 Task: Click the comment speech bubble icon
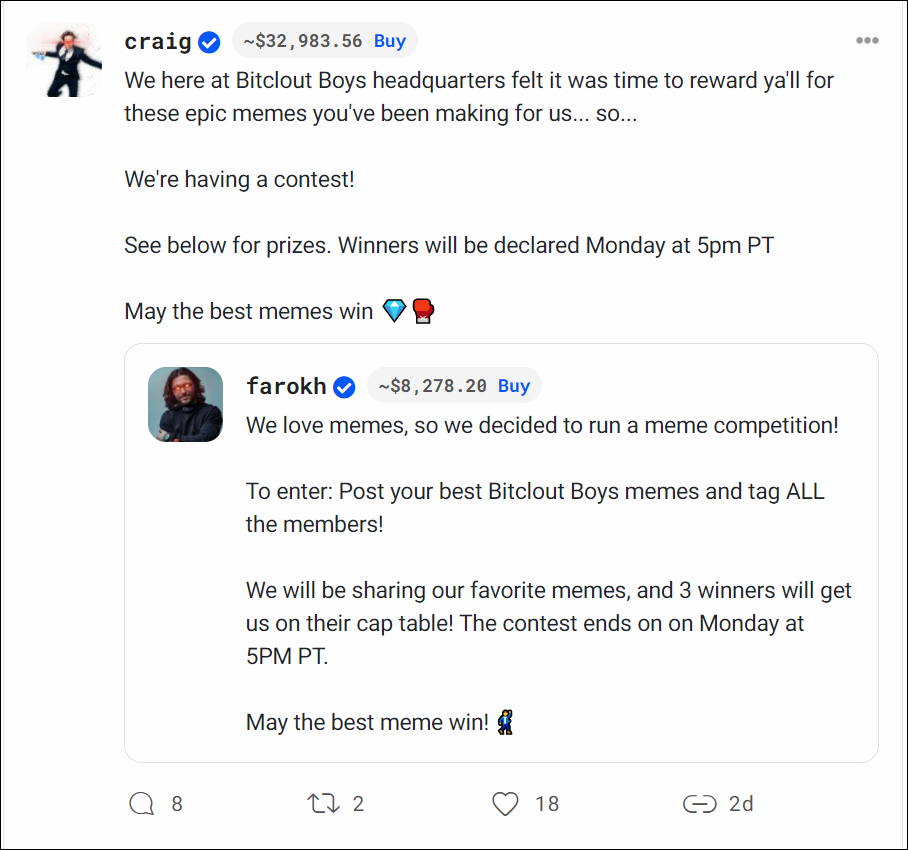(142, 803)
